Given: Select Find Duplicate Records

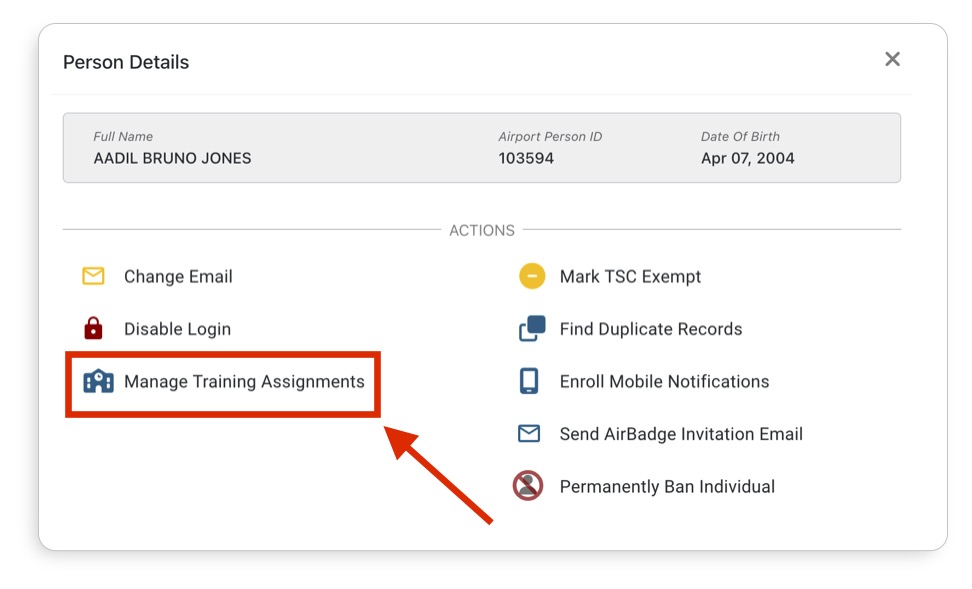Looking at the screenshot, I should tap(650, 329).
